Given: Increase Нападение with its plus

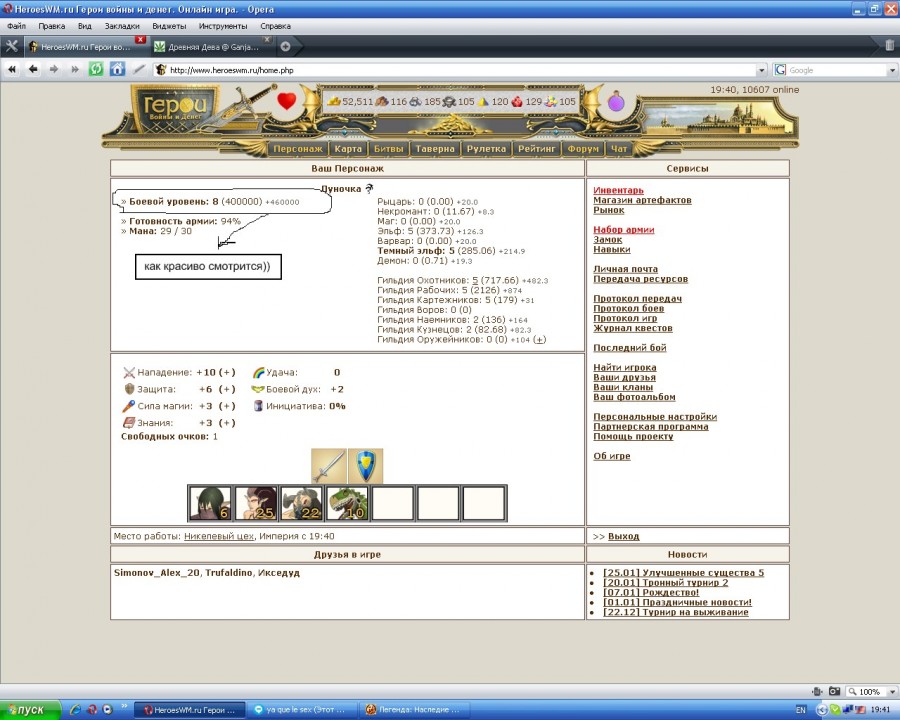Looking at the screenshot, I should (x=227, y=372).
